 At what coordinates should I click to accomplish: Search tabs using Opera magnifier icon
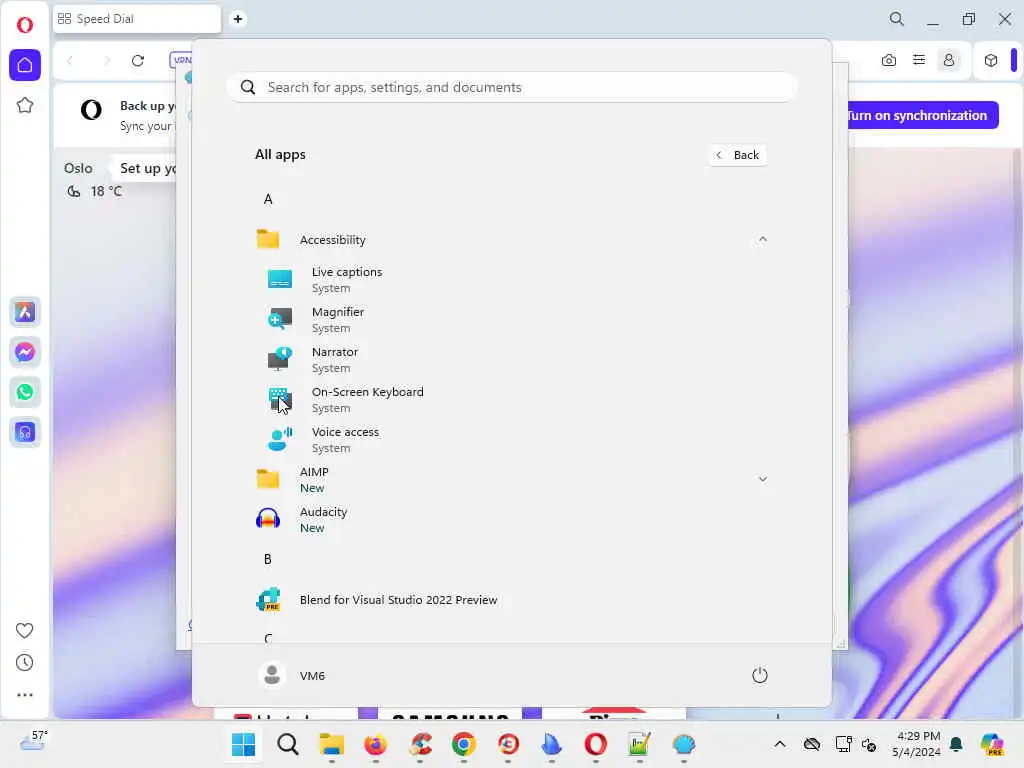(897, 19)
